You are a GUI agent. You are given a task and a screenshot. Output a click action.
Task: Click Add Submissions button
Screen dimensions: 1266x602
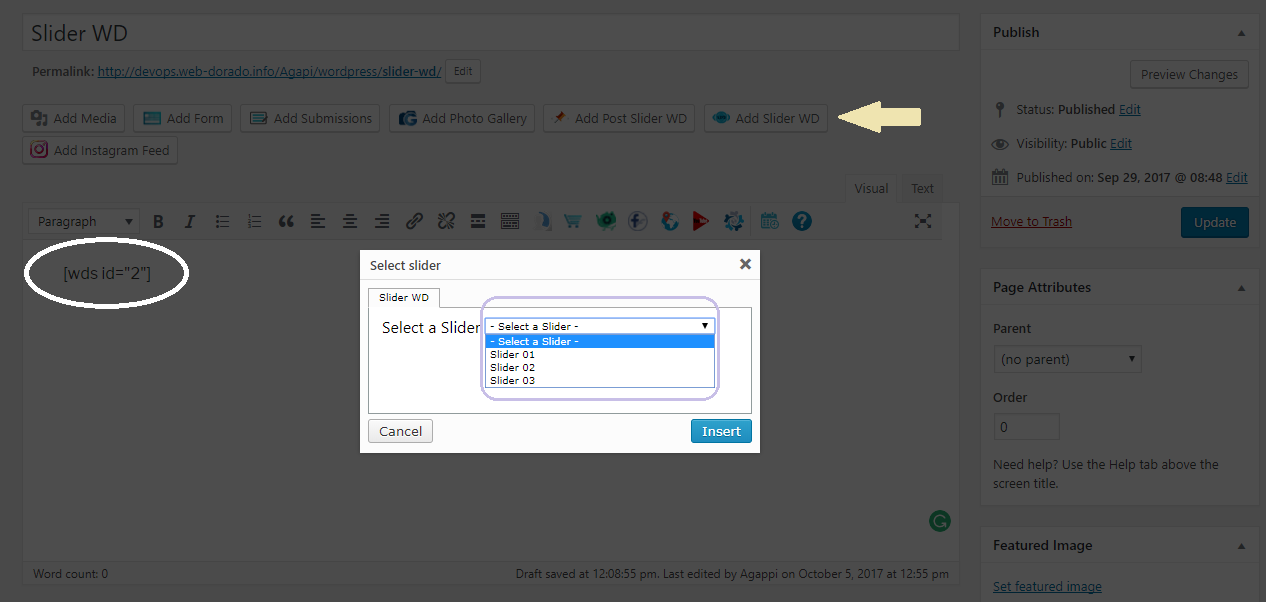(x=310, y=118)
